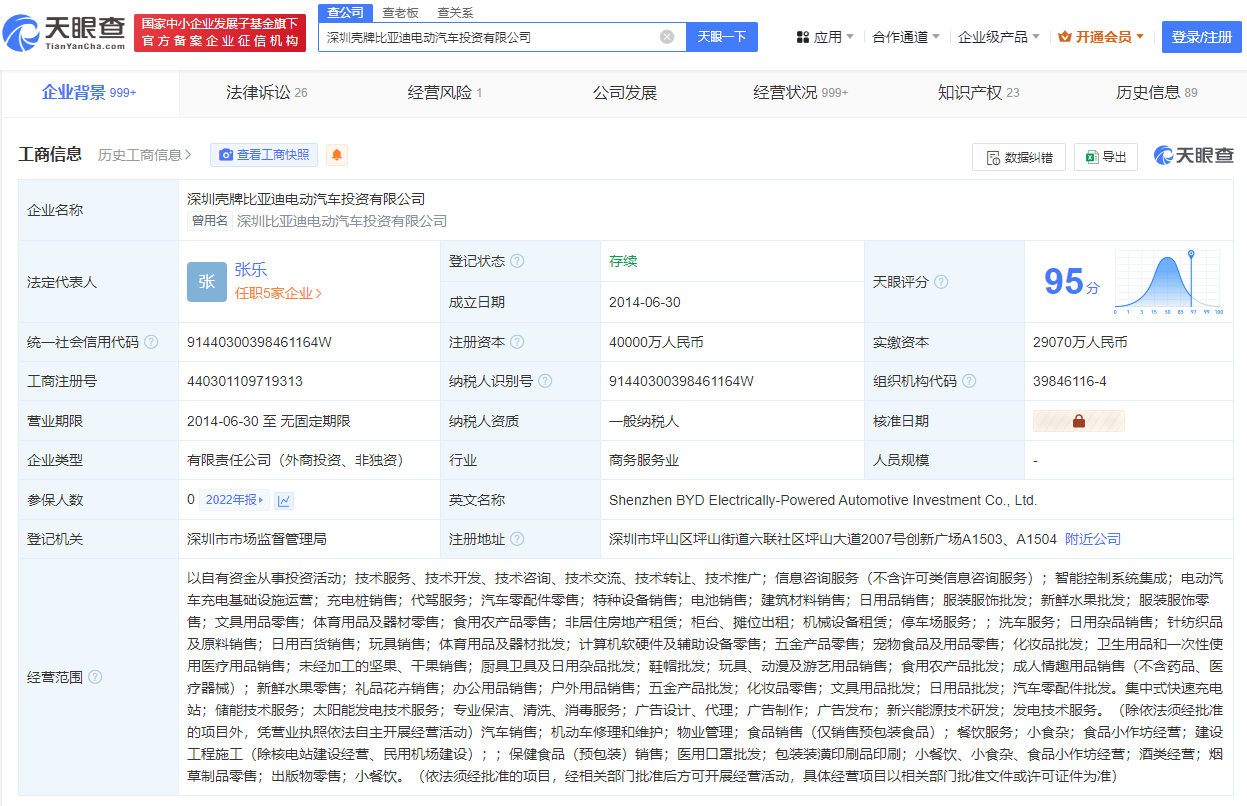Screen dimensions: 1247x806
Task: Click the 95分 score value
Action: pos(1071,282)
